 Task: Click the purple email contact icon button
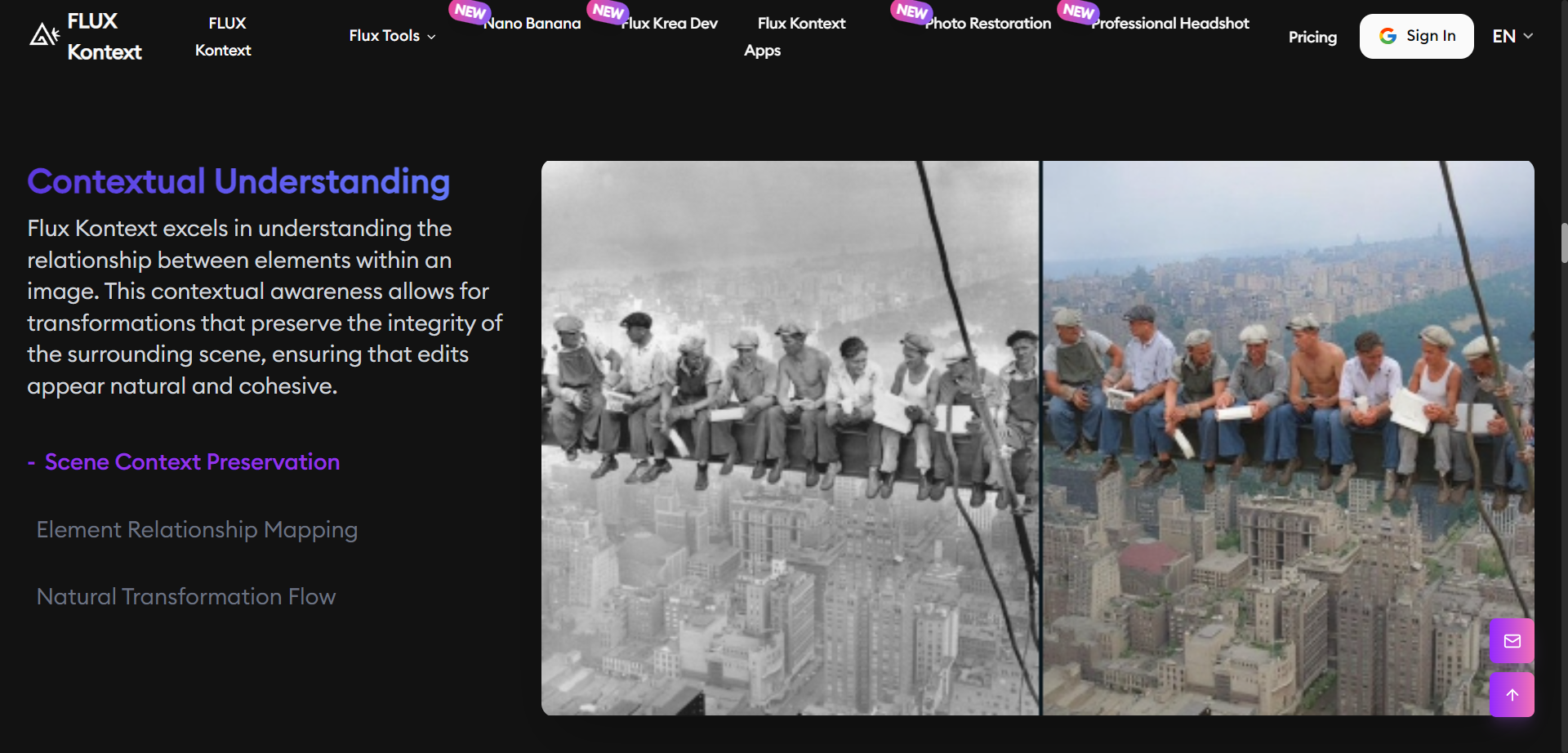[1512, 641]
